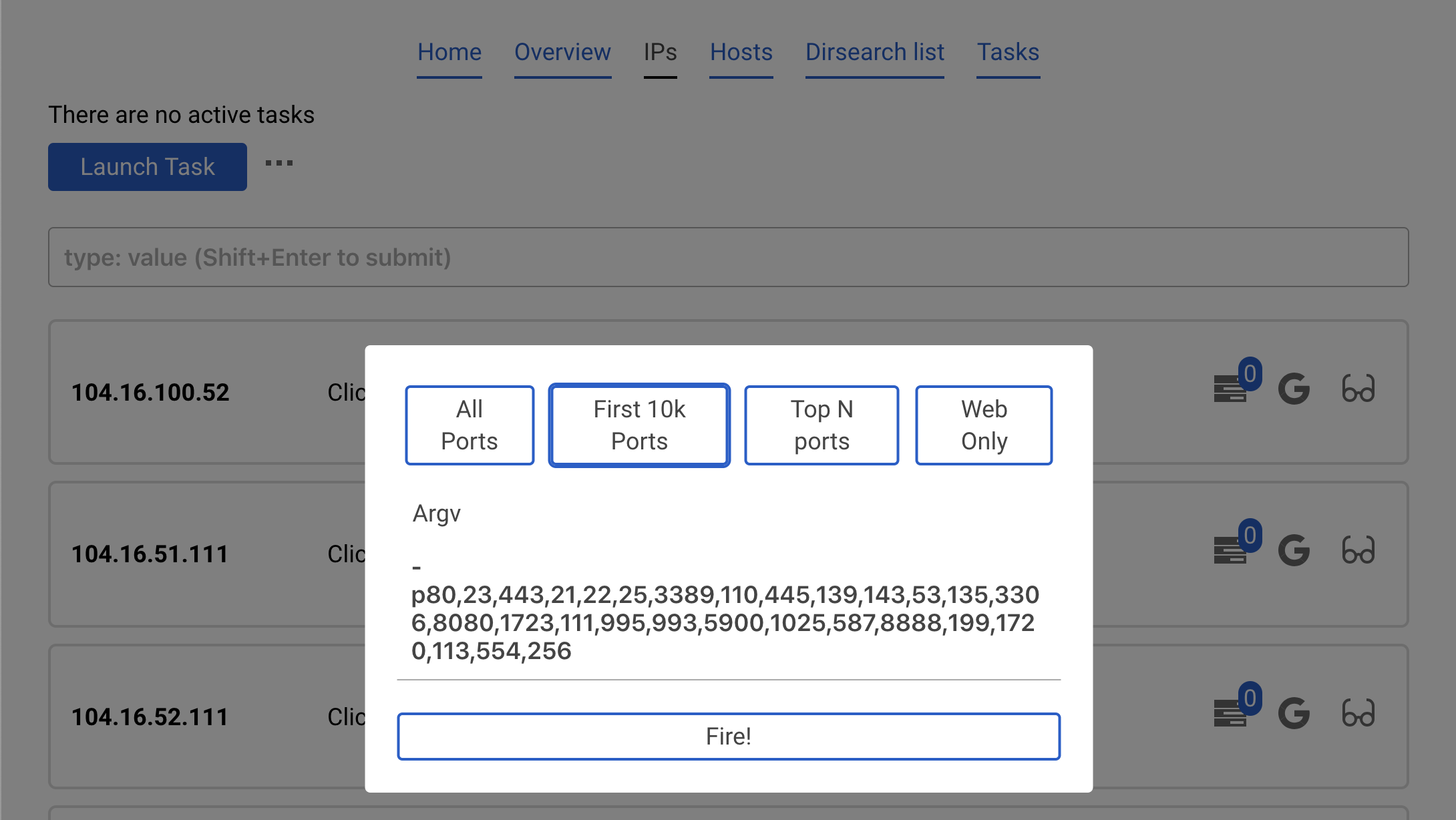Click the Argv text field with port list
Image resolution: width=1456 pixels, height=820 pixels.
728,609
